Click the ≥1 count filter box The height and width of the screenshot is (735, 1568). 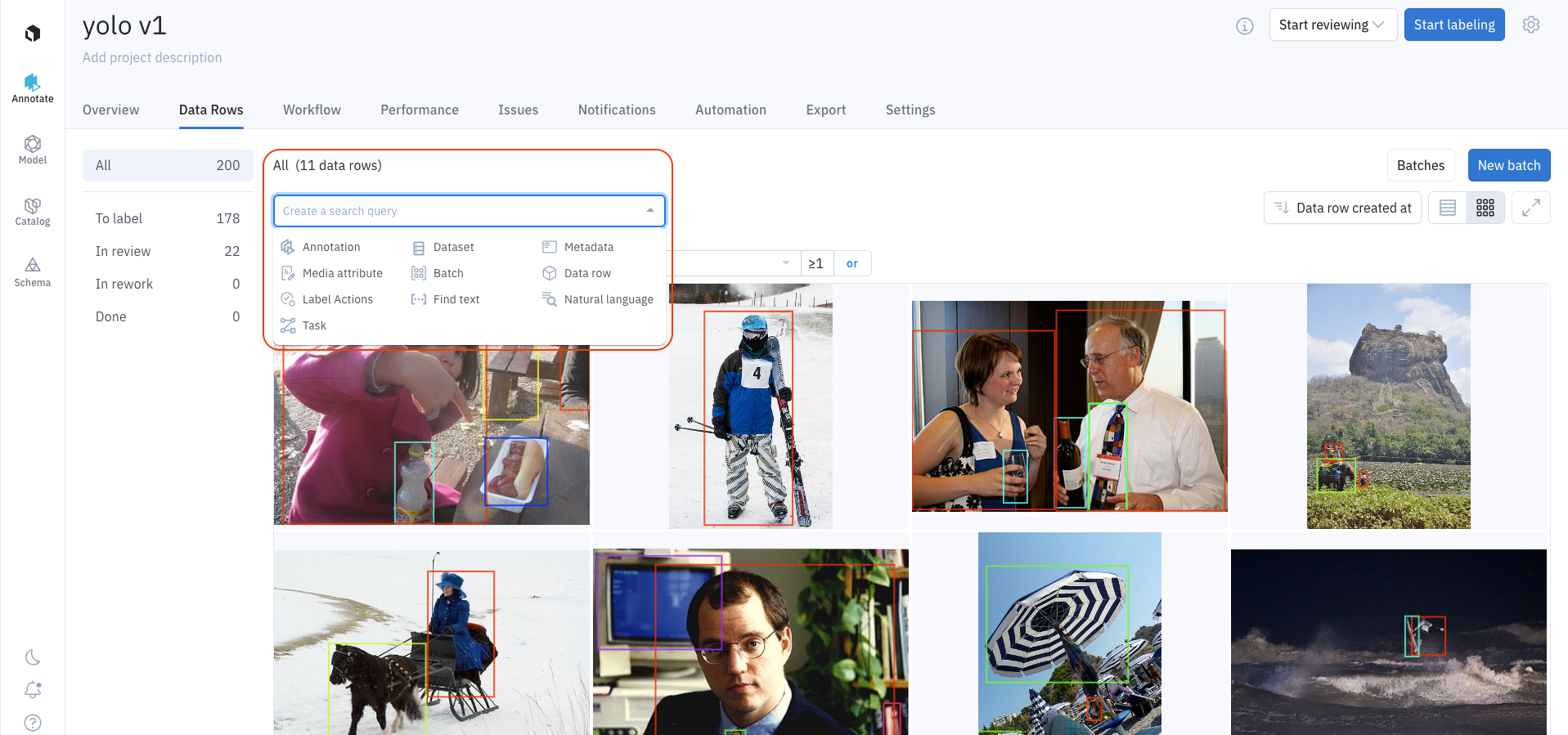point(816,263)
